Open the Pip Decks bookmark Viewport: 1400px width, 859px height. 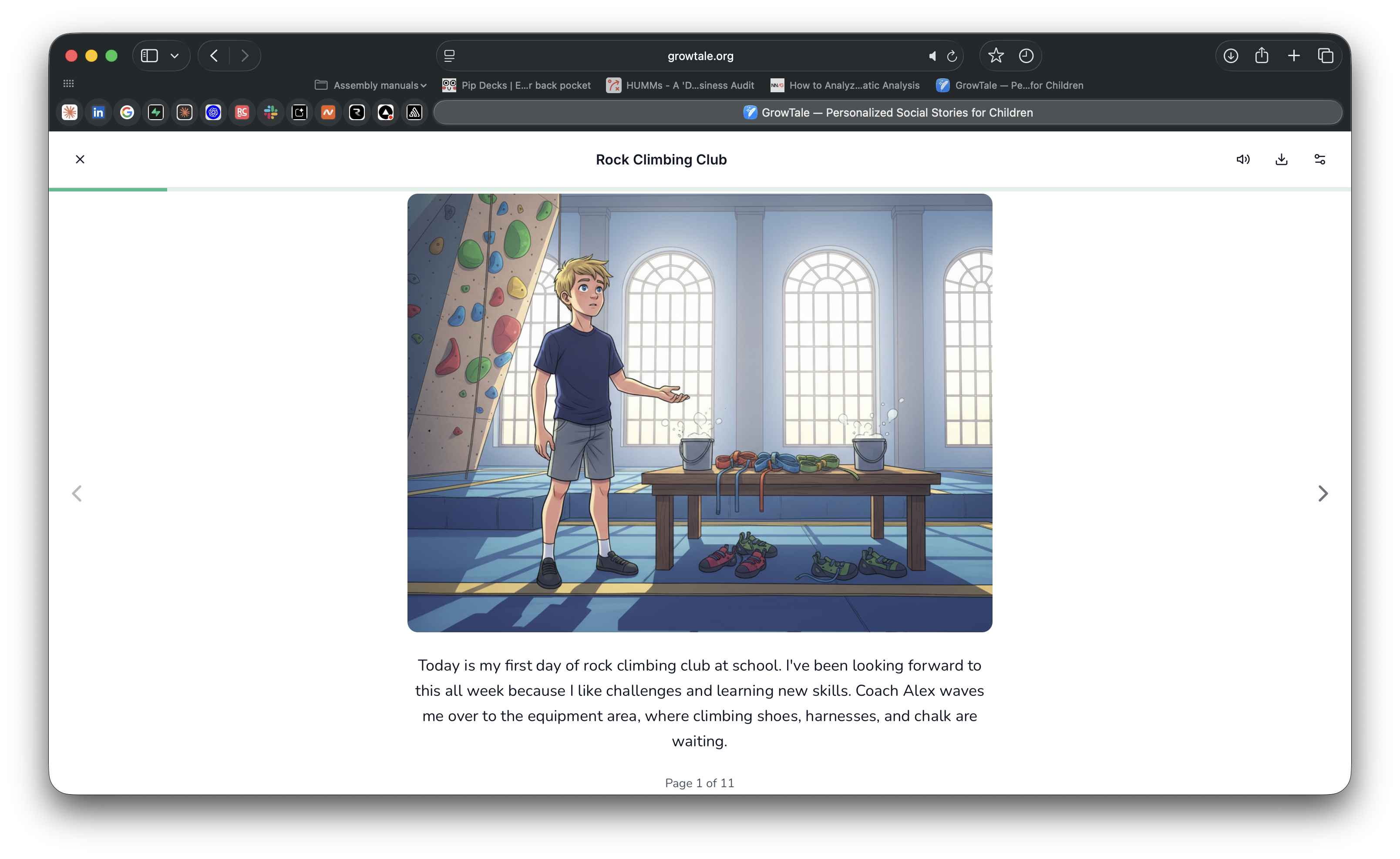pyautogui.click(x=516, y=85)
